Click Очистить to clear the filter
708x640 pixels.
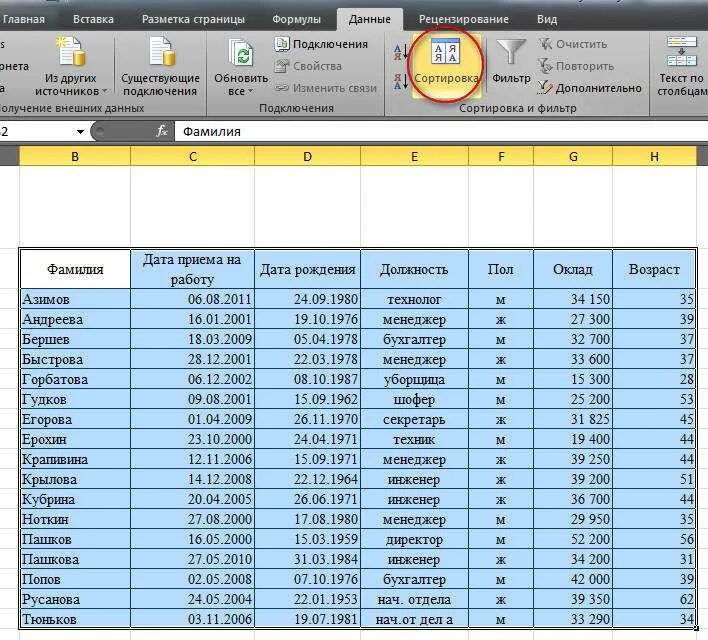573,44
